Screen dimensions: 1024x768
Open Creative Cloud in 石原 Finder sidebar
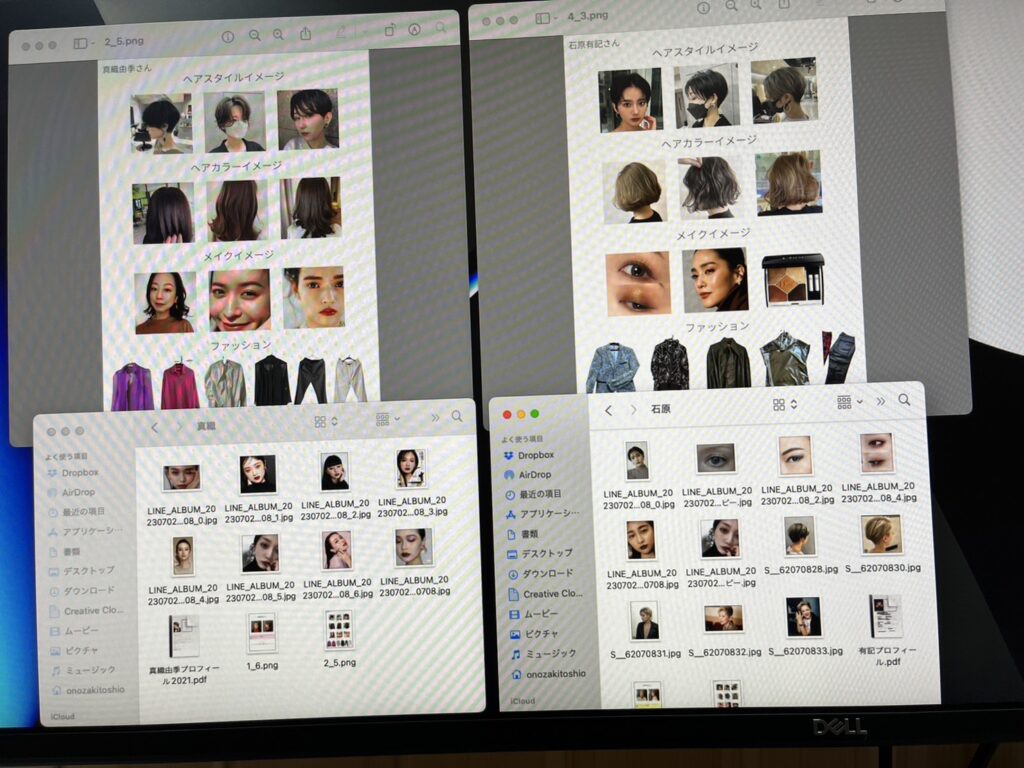545,594
